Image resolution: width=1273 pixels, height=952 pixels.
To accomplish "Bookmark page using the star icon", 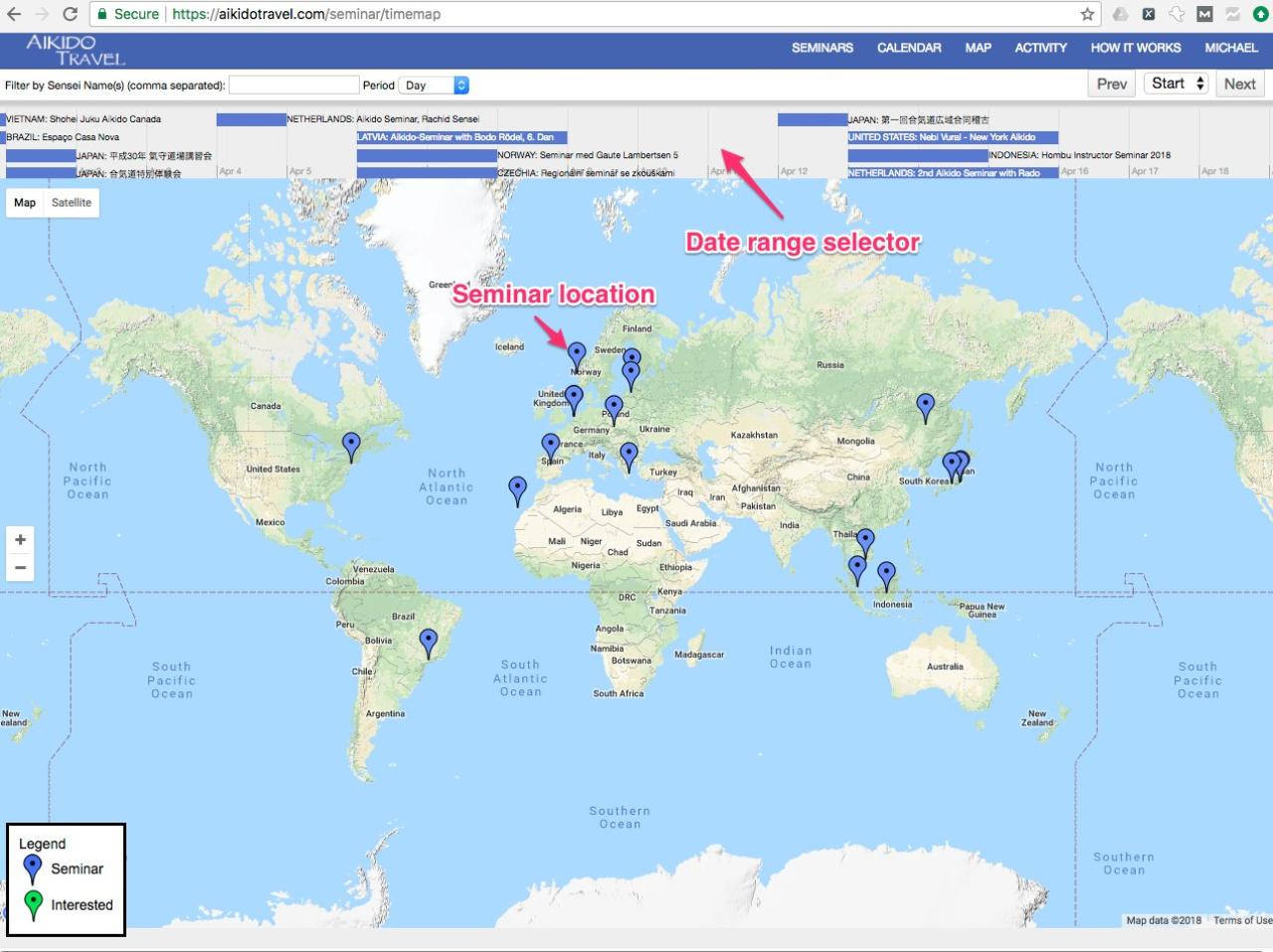I will coord(1087,14).
